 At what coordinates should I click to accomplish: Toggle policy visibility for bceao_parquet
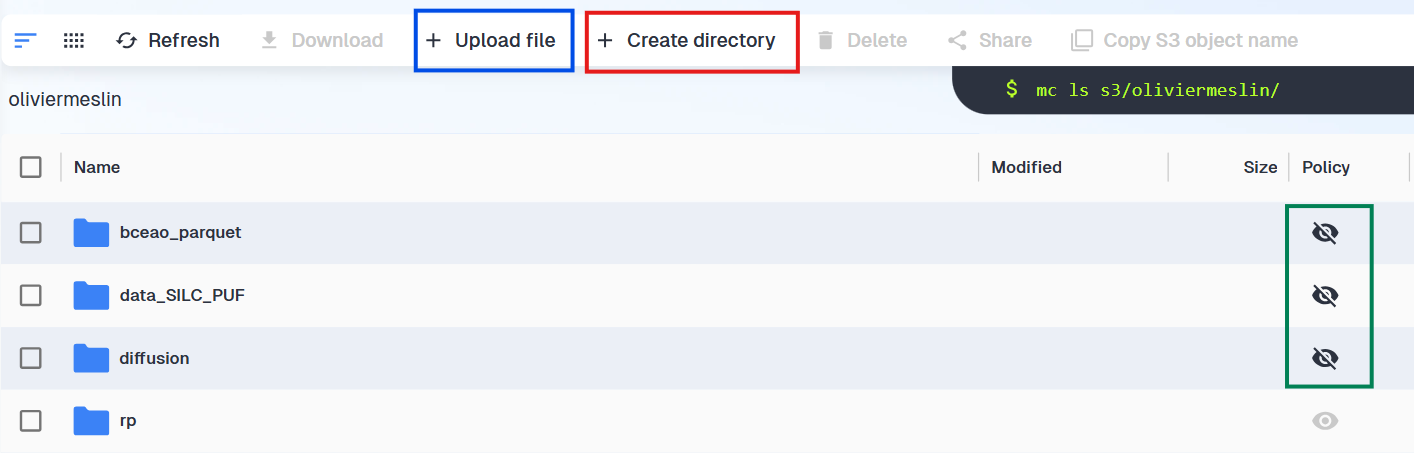pyautogui.click(x=1325, y=233)
